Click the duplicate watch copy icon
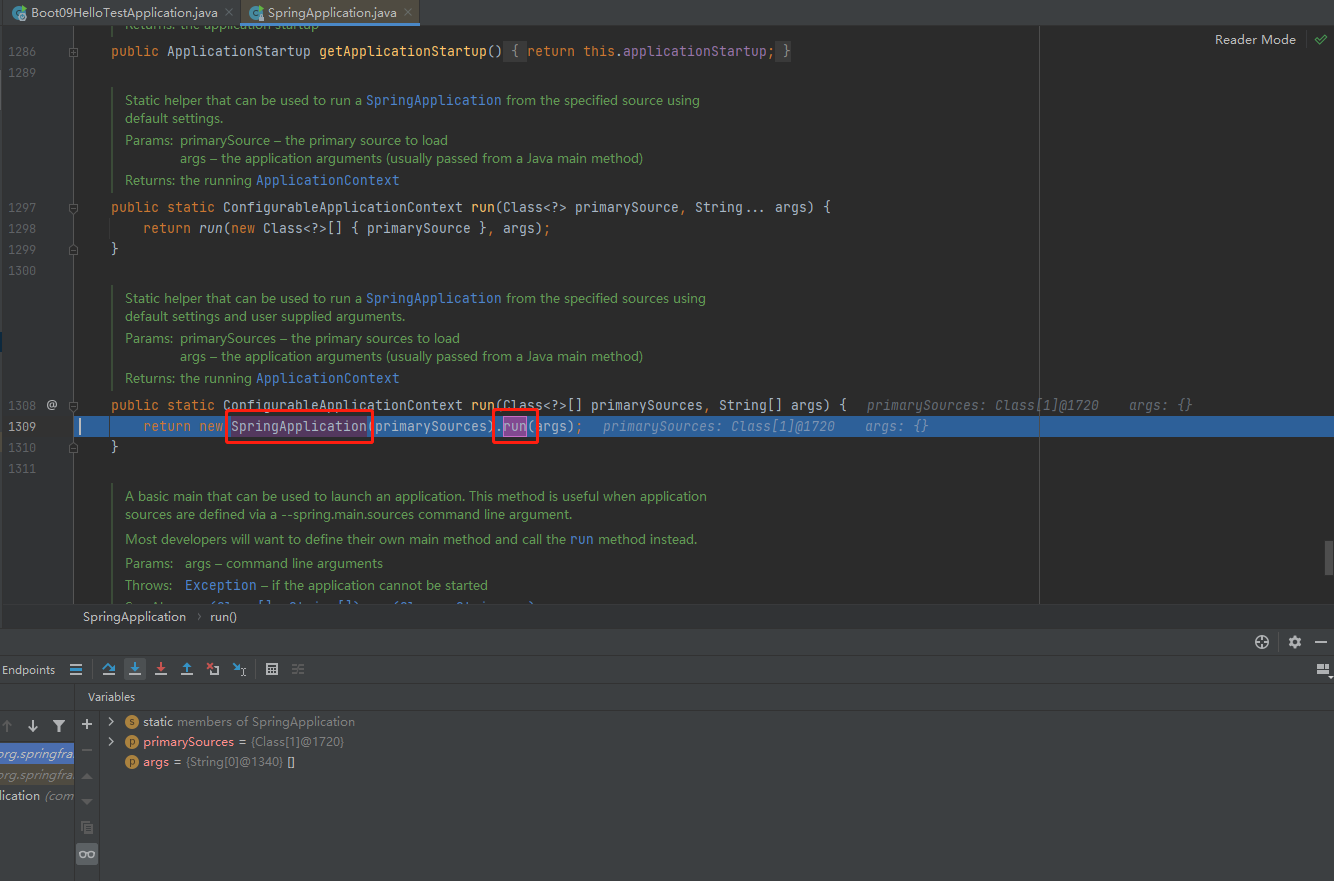The height and width of the screenshot is (881, 1334). (x=87, y=828)
